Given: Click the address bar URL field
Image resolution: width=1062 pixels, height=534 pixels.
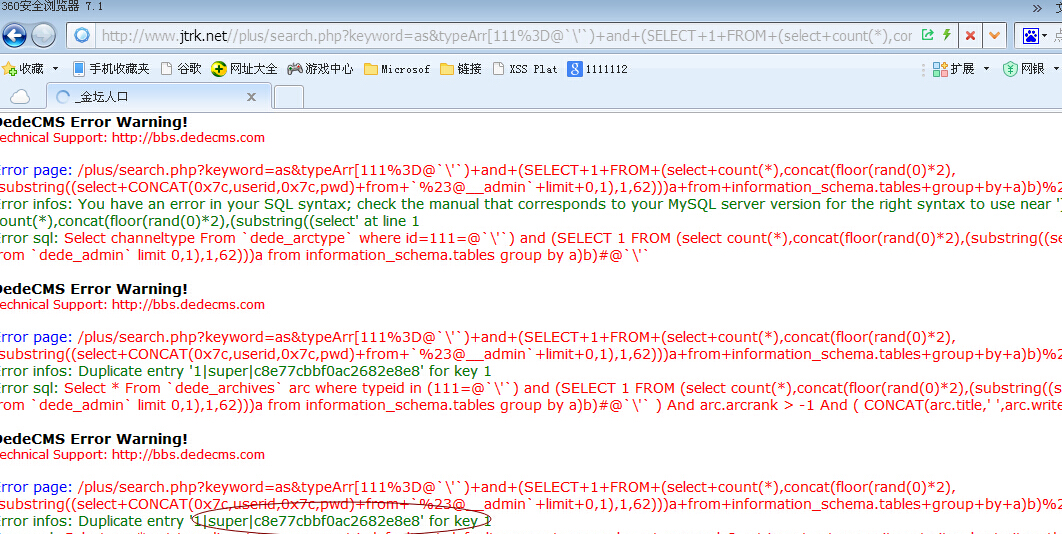Looking at the screenshot, I should coord(506,36).
